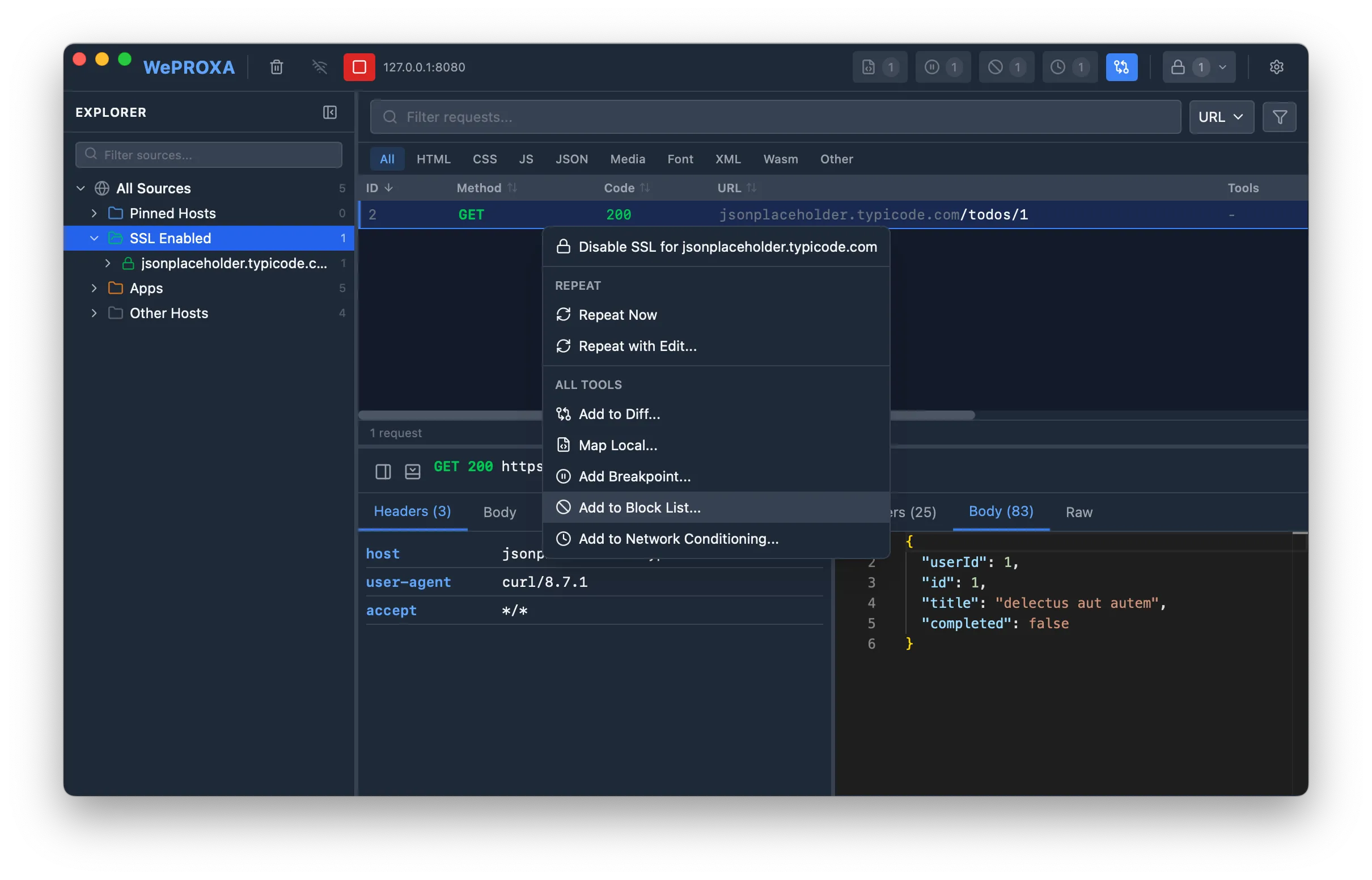Select Add to Block List from context menu
Image resolution: width=1372 pixels, height=880 pixels.
(639, 507)
